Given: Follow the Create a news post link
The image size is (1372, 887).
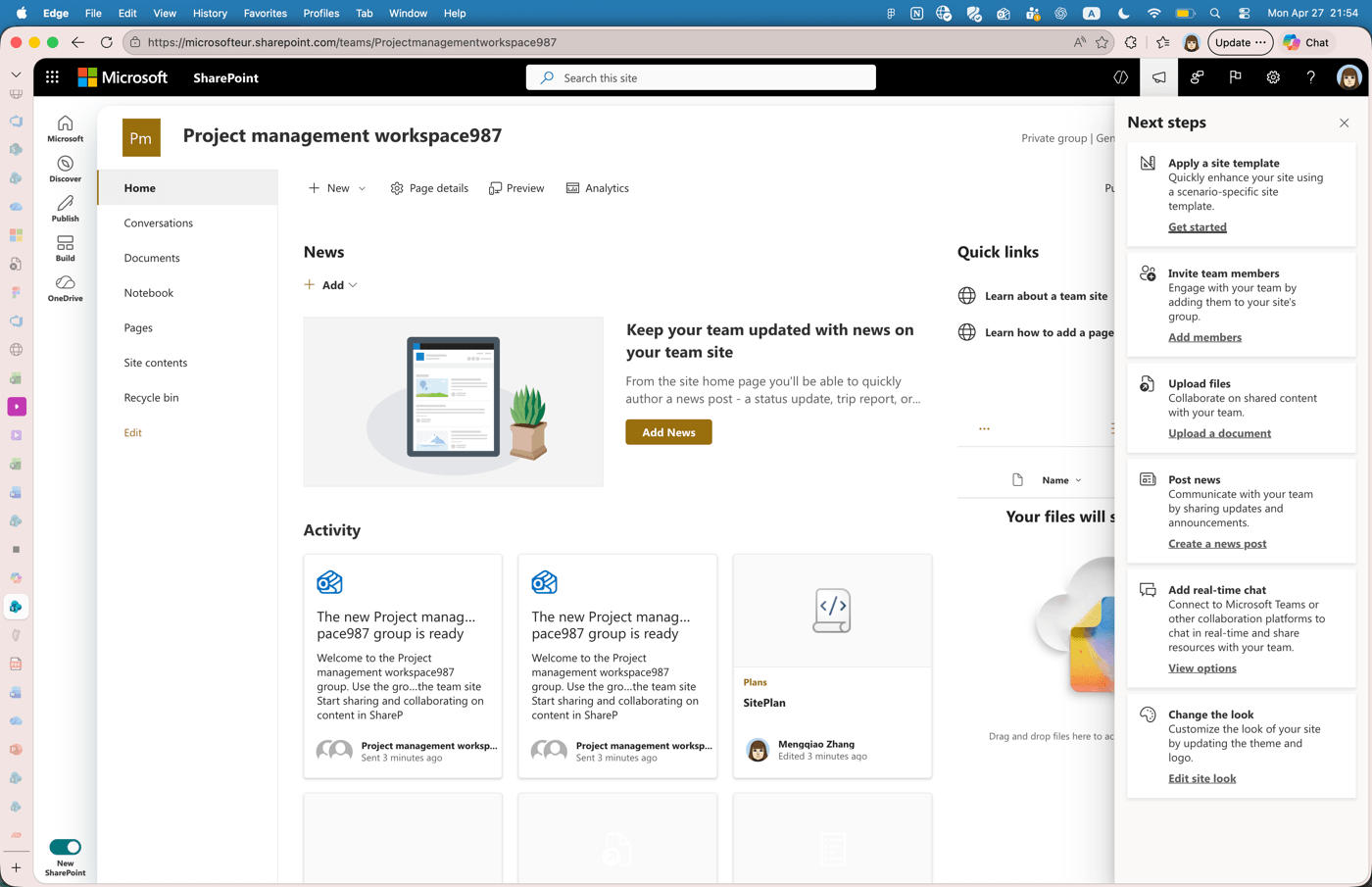Looking at the screenshot, I should (1217, 544).
